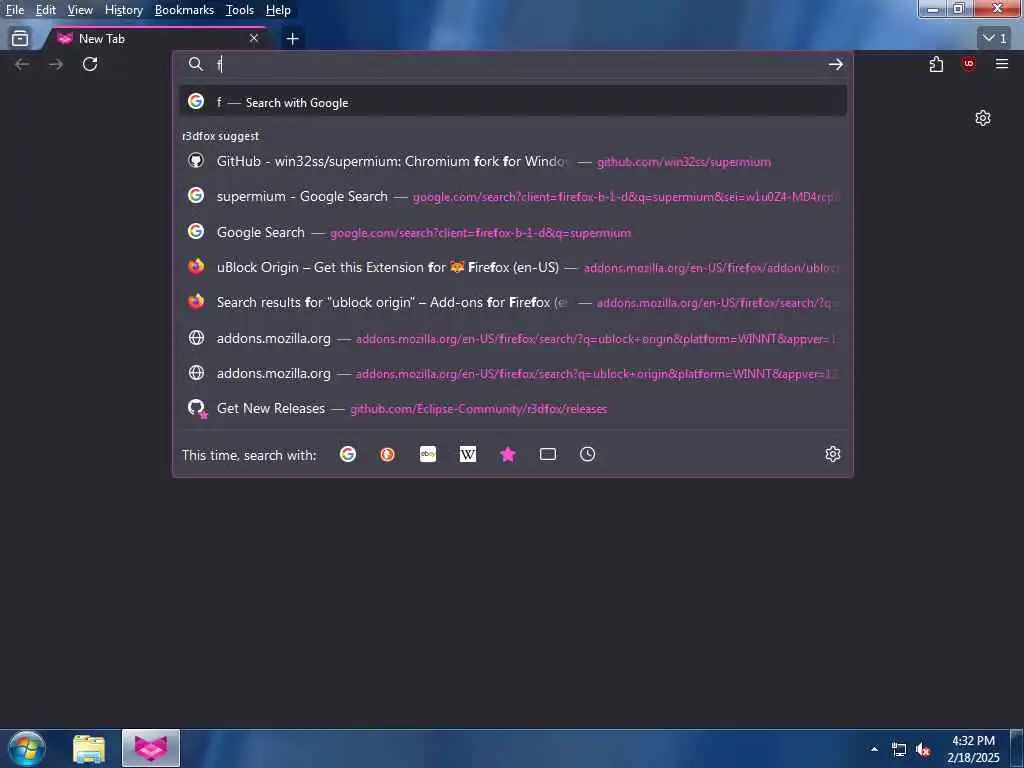Open uBlock Origin Get this Extension suggestion
This screenshot has height=768, width=1024.
coord(513,267)
